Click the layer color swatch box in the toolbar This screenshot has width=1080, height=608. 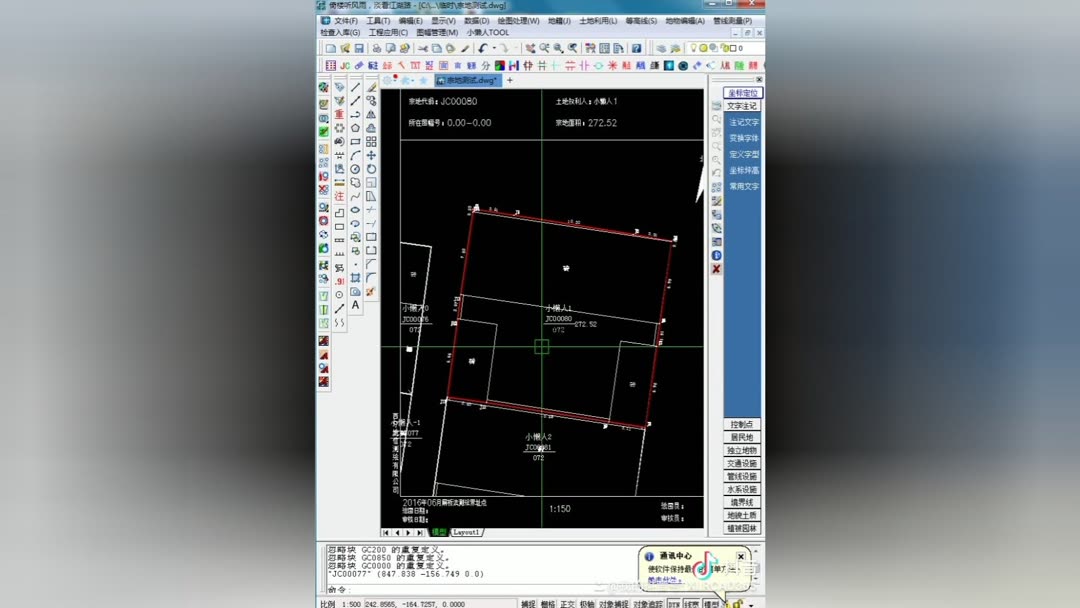733,48
